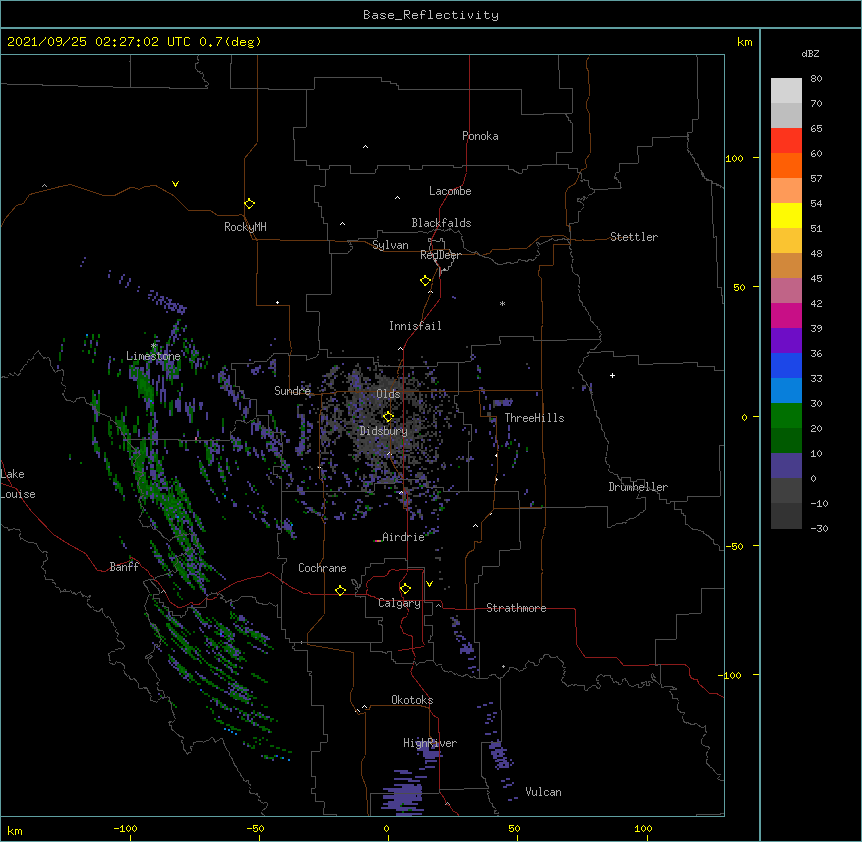Click the 100 tick on right axis
The width and height of the screenshot is (862, 842).
734,158
